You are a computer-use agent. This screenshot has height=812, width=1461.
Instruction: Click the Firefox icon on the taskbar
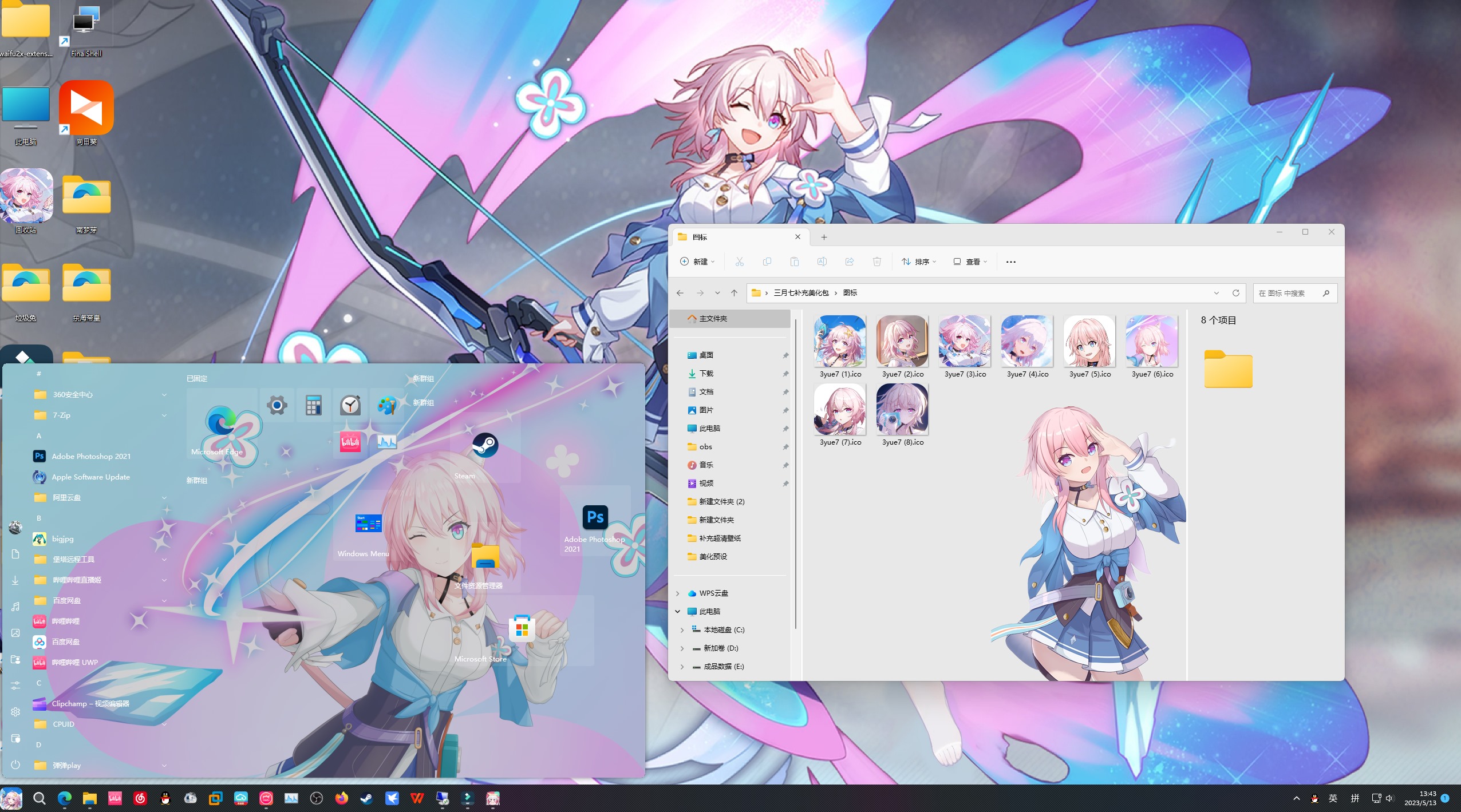pyautogui.click(x=342, y=798)
